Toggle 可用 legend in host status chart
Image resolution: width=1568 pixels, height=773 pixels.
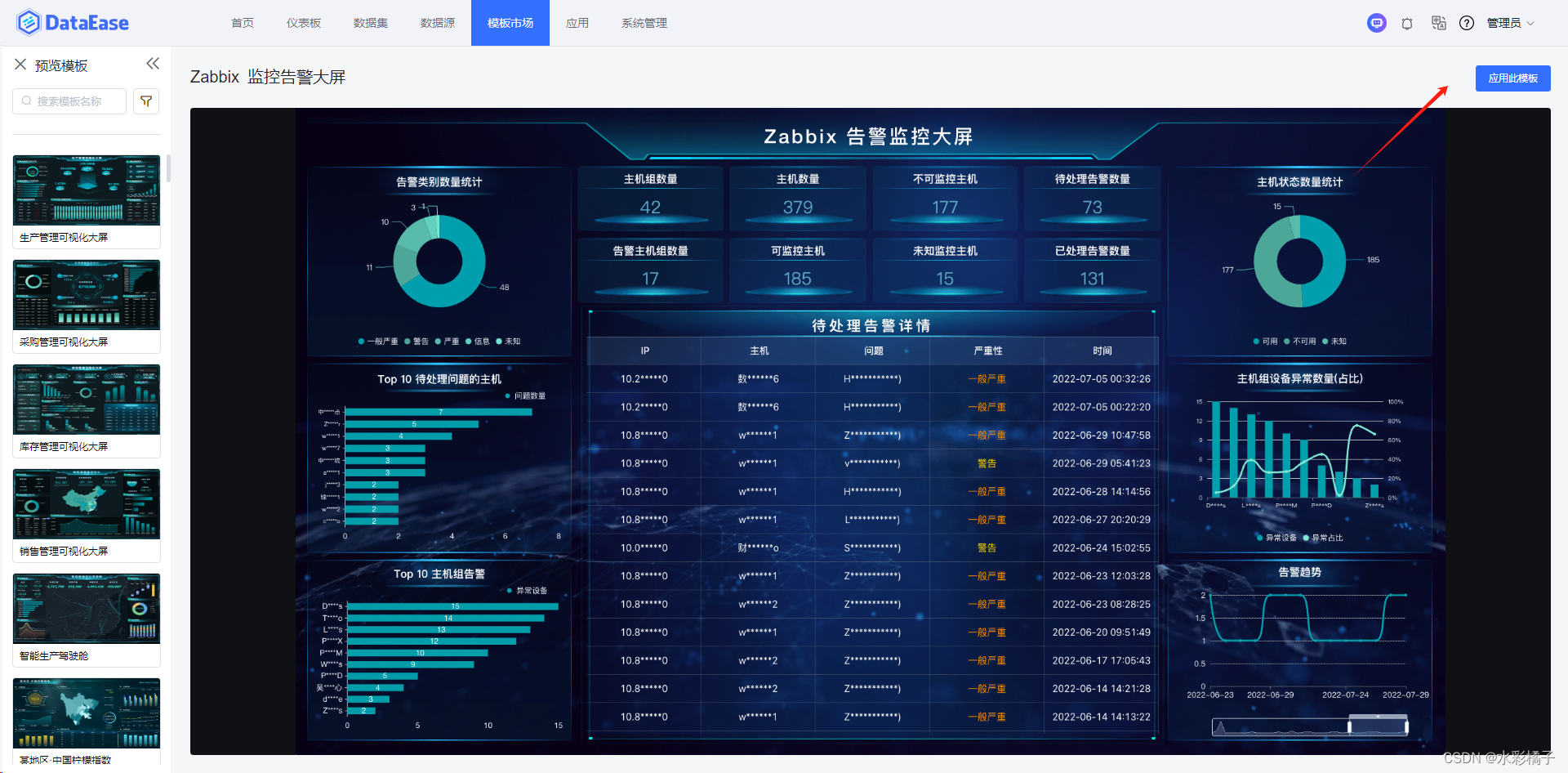pyautogui.click(x=1265, y=342)
